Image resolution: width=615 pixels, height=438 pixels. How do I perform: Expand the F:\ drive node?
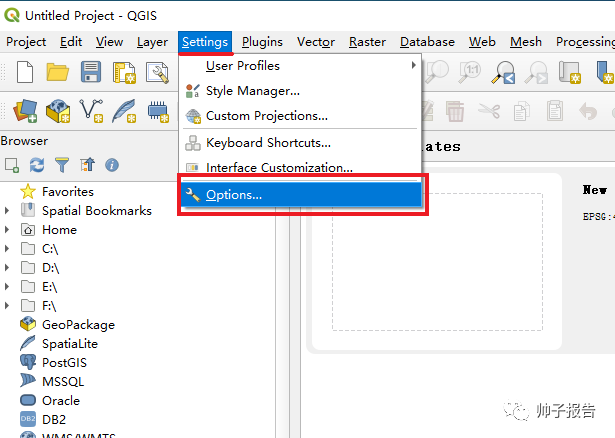pos(7,305)
